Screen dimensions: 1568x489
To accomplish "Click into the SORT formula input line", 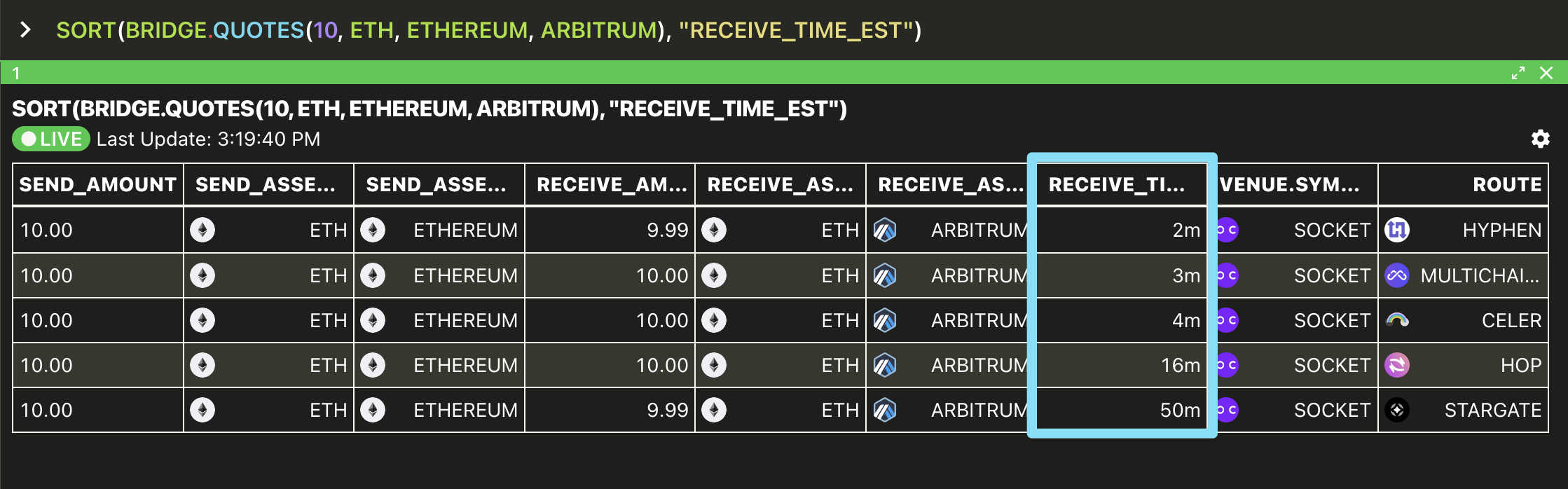I will click(488, 30).
